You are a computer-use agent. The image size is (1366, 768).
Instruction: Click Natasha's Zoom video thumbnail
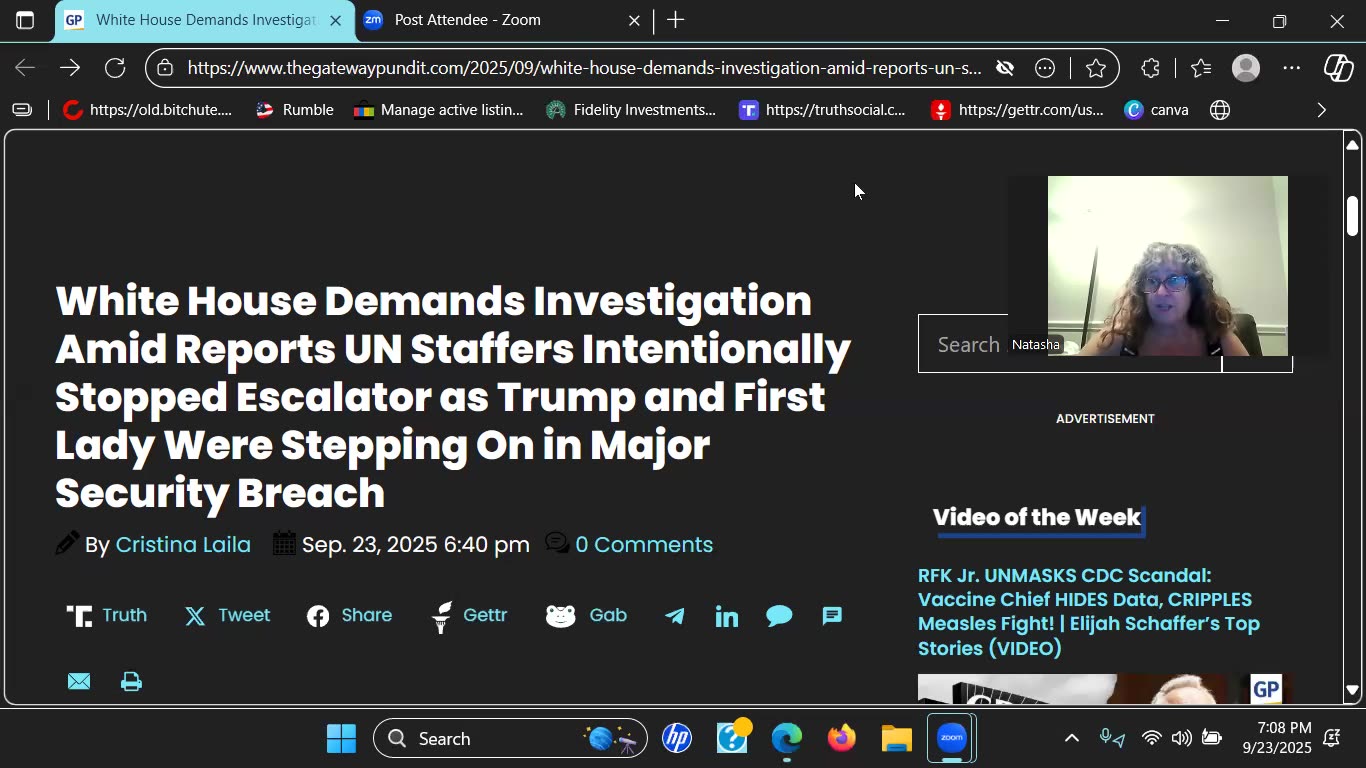coord(1167,266)
